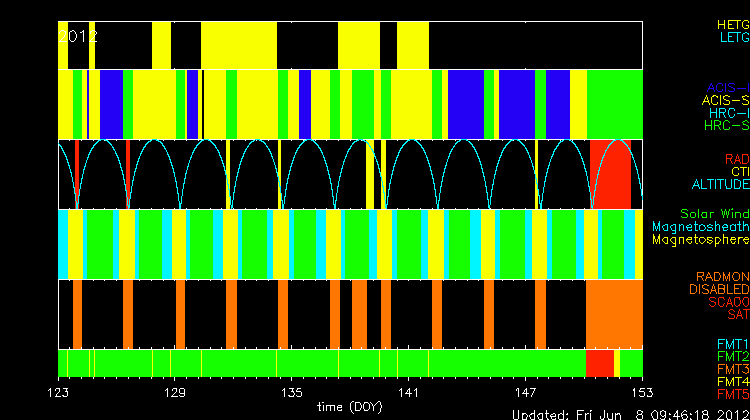Select the Solar Wind legend label
This screenshot has height=420, width=750.
pos(714,214)
